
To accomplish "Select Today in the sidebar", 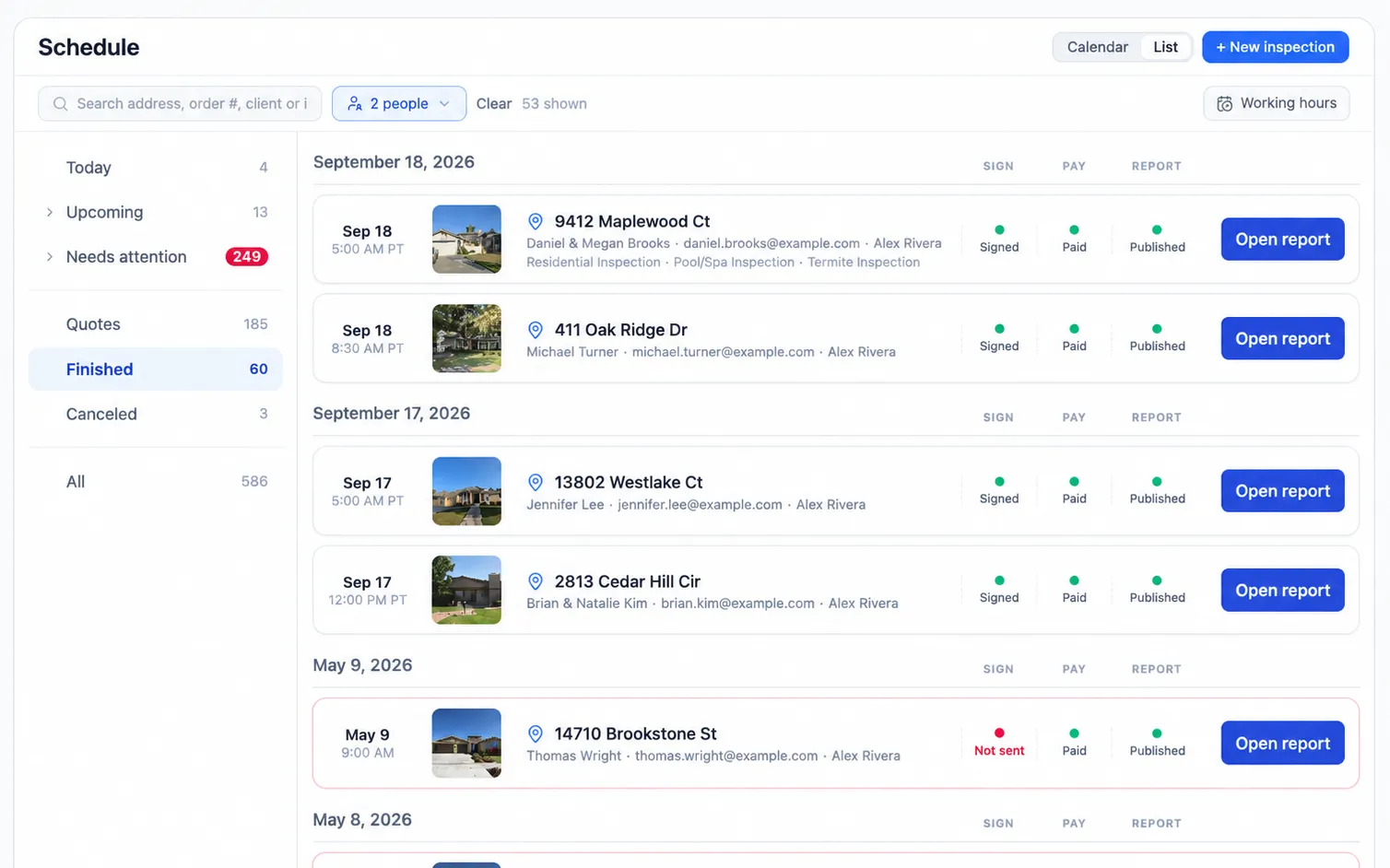I will 156,168.
